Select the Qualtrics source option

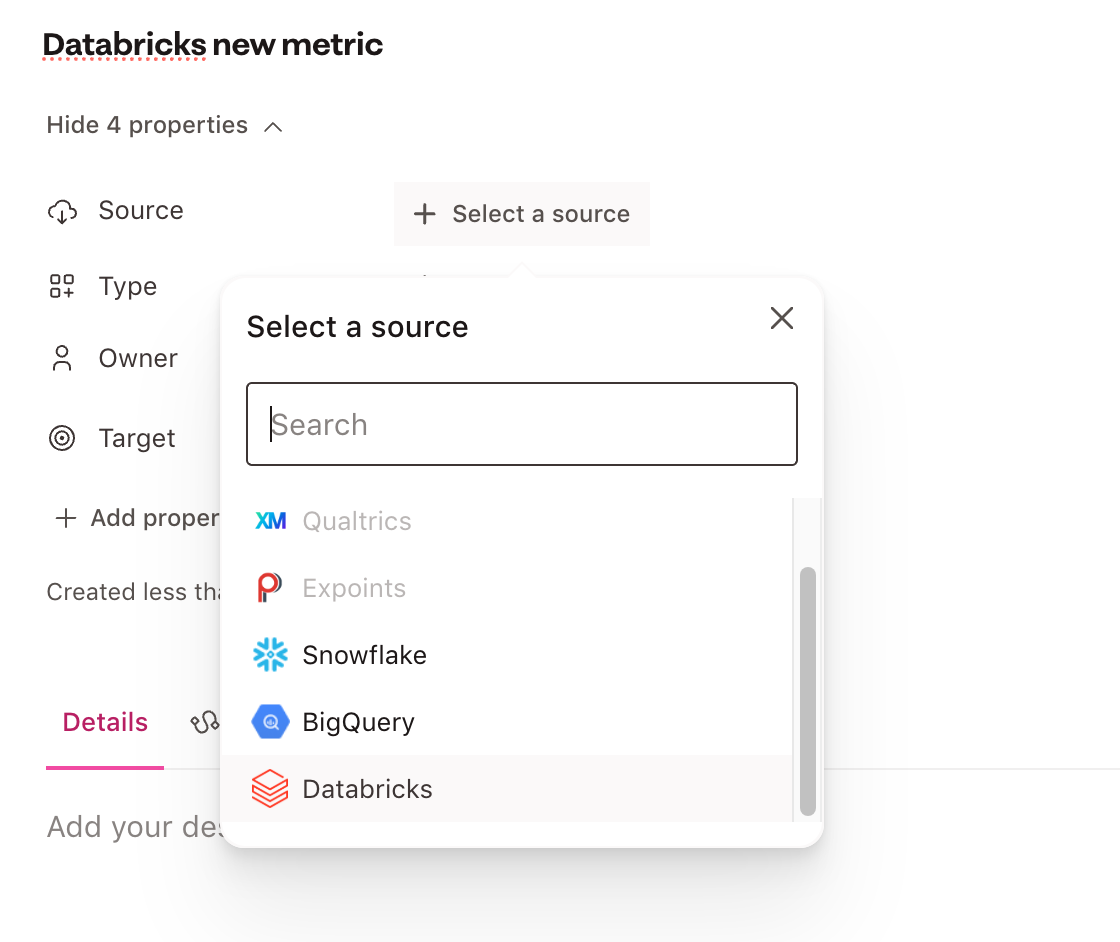pos(507,521)
